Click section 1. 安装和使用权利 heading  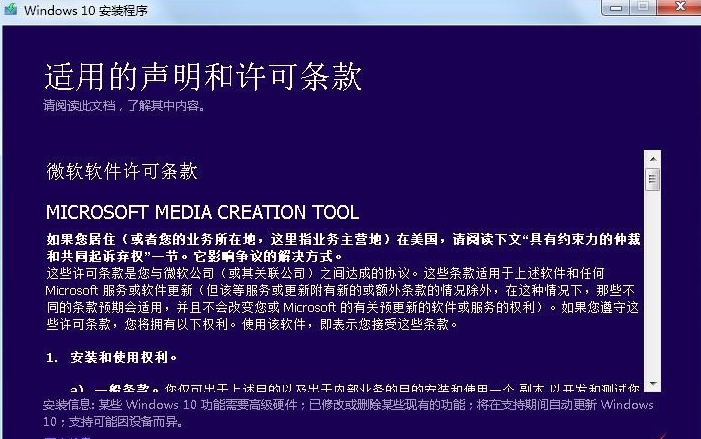point(112,357)
